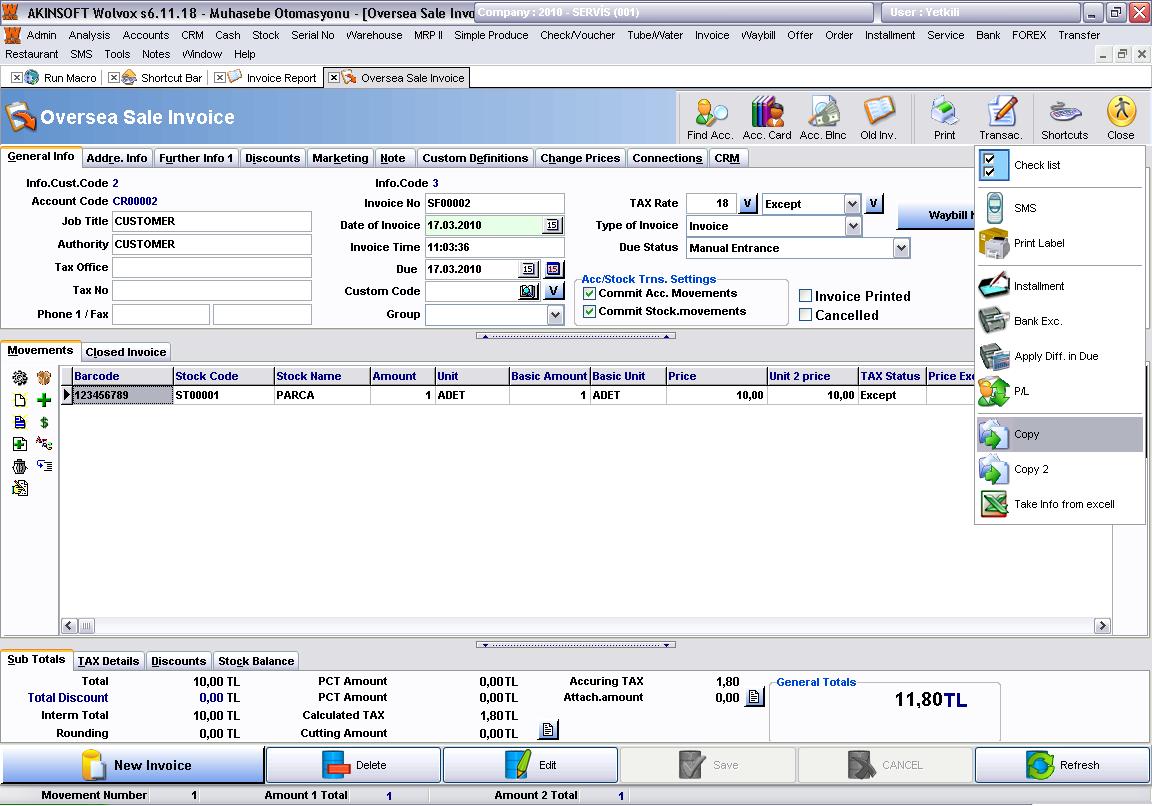Open the Shortcuts toolbar icon
1152x806 pixels.
(x=1065, y=118)
